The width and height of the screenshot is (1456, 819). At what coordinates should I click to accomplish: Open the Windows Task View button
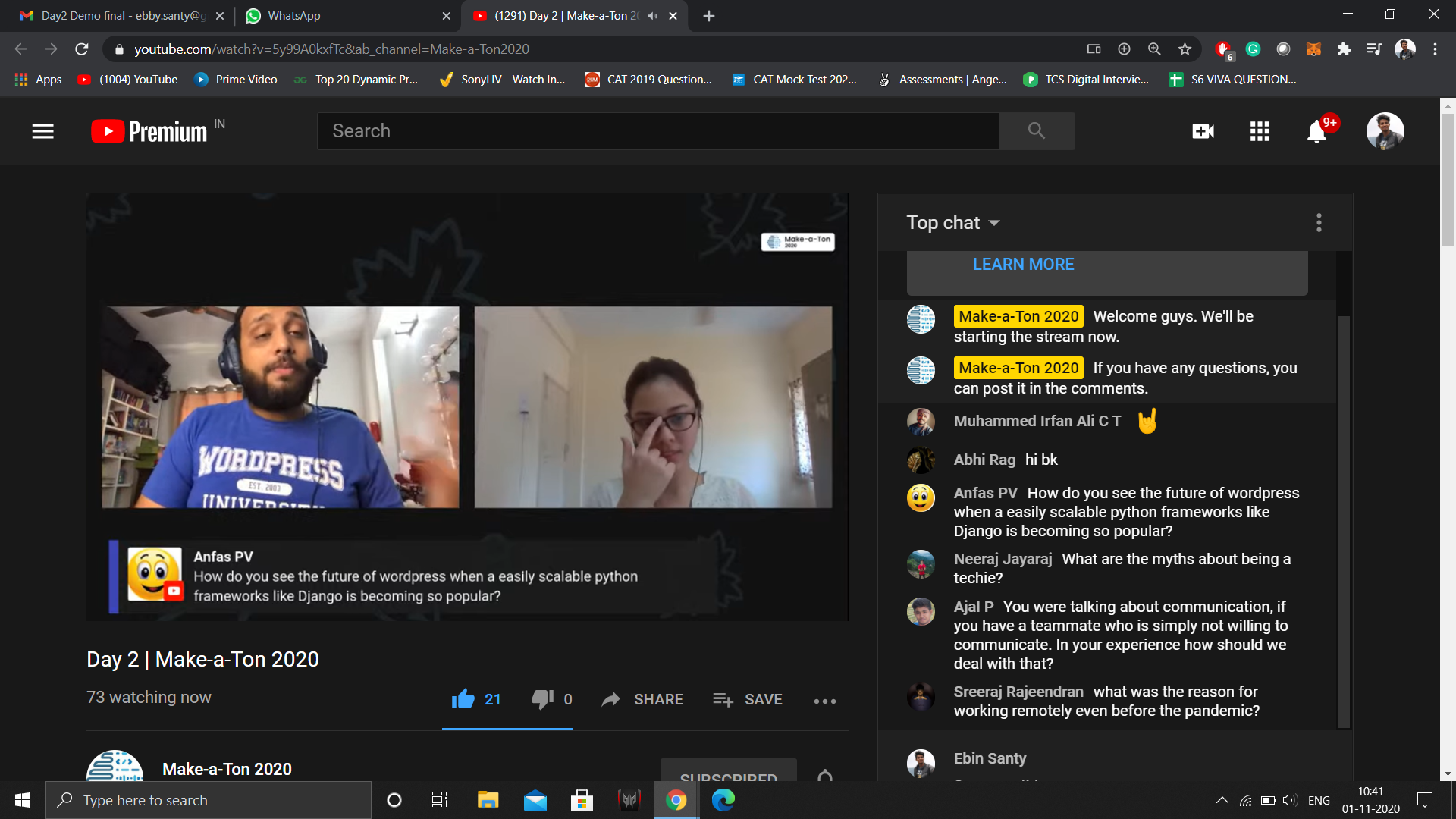point(440,800)
